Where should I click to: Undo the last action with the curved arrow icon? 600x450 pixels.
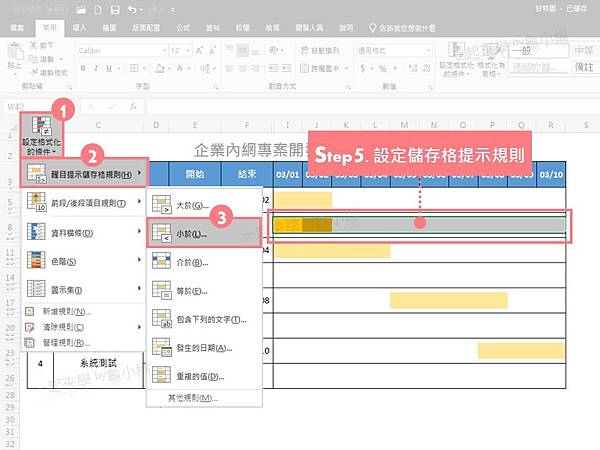[132, 10]
